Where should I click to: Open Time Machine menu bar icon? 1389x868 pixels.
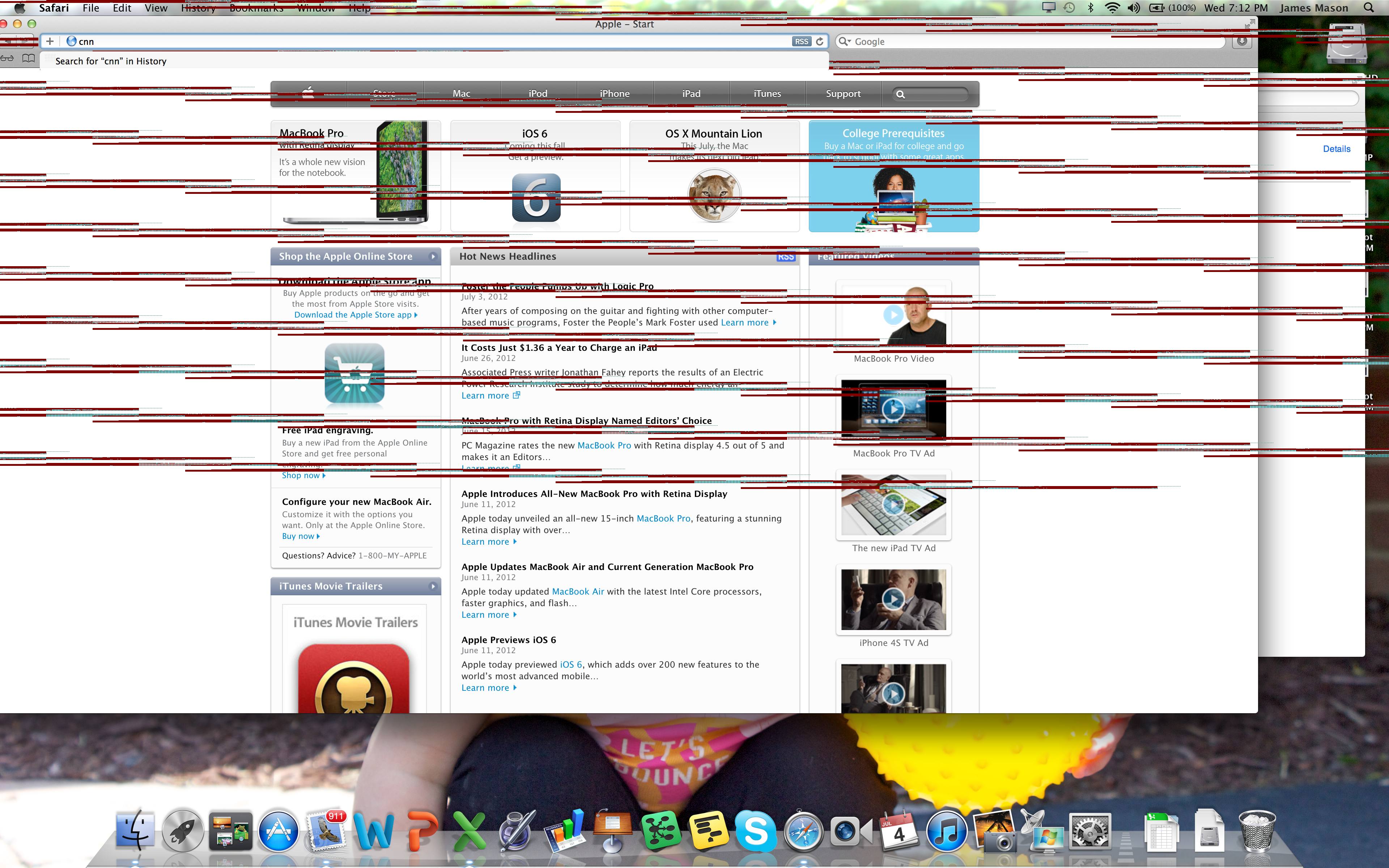(x=1069, y=8)
